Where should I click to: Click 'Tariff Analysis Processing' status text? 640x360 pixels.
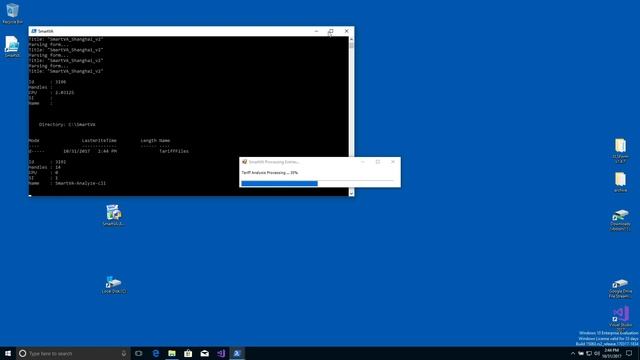(270, 173)
